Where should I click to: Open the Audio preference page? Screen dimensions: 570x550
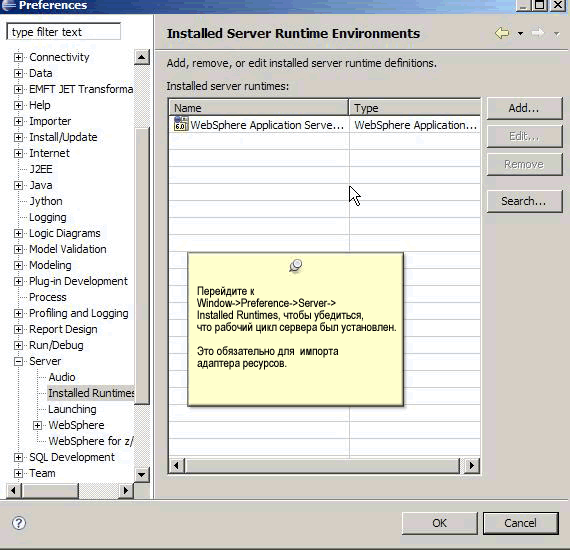point(62,377)
